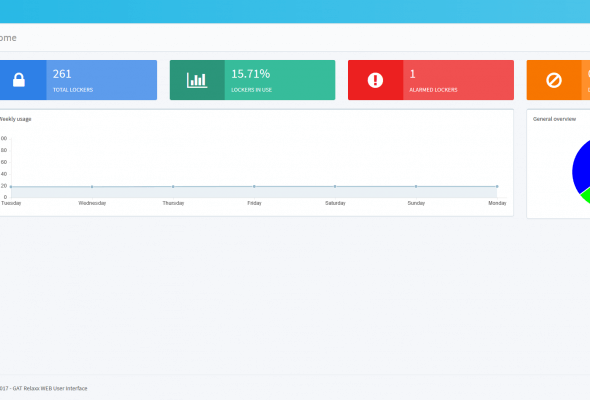Click the prohibited circle icon on orange card

click(554, 80)
